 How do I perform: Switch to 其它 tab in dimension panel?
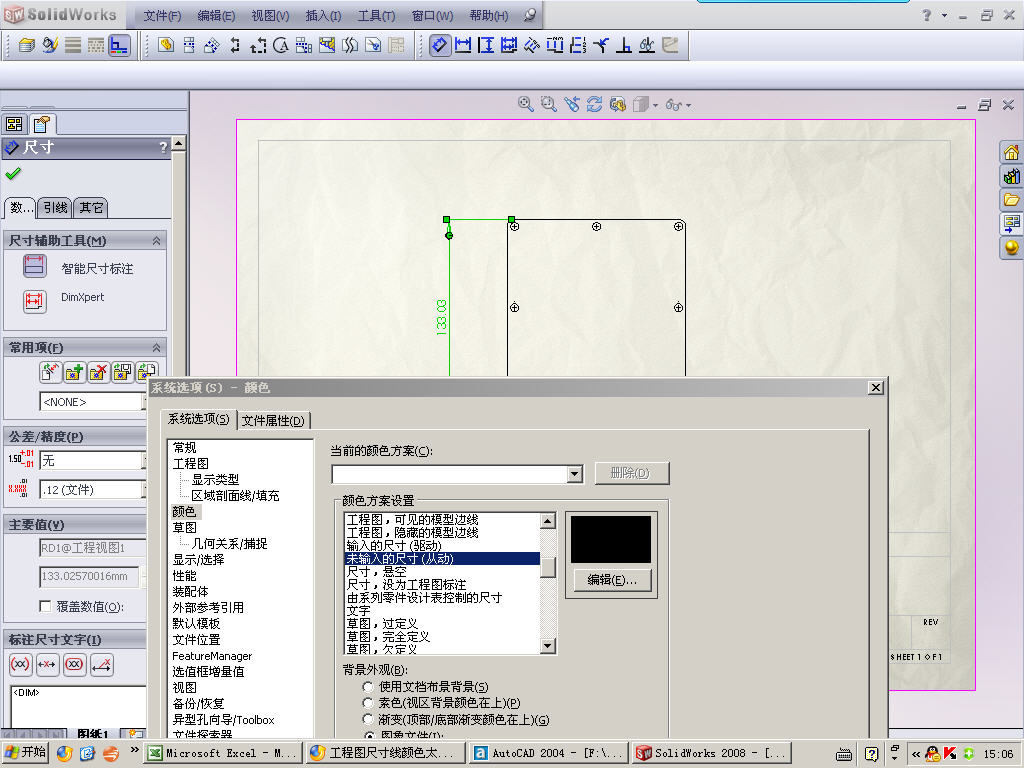pos(91,208)
